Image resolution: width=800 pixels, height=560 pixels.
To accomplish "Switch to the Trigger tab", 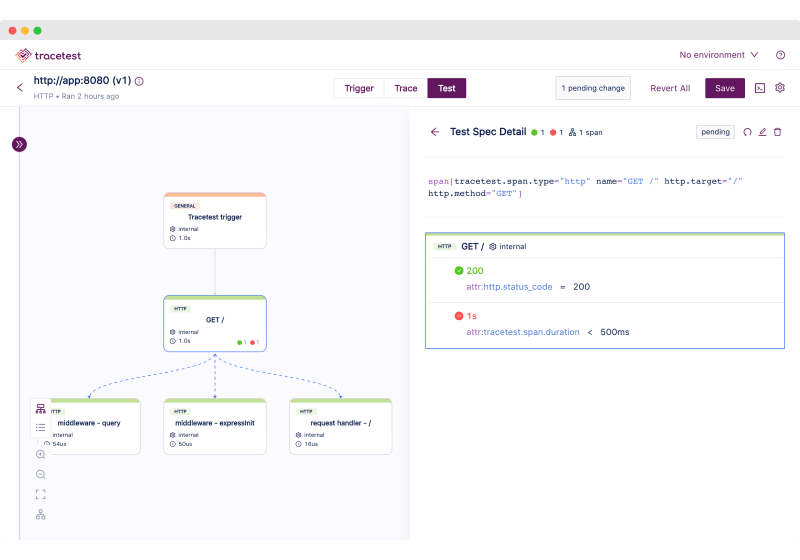I will 359,88.
